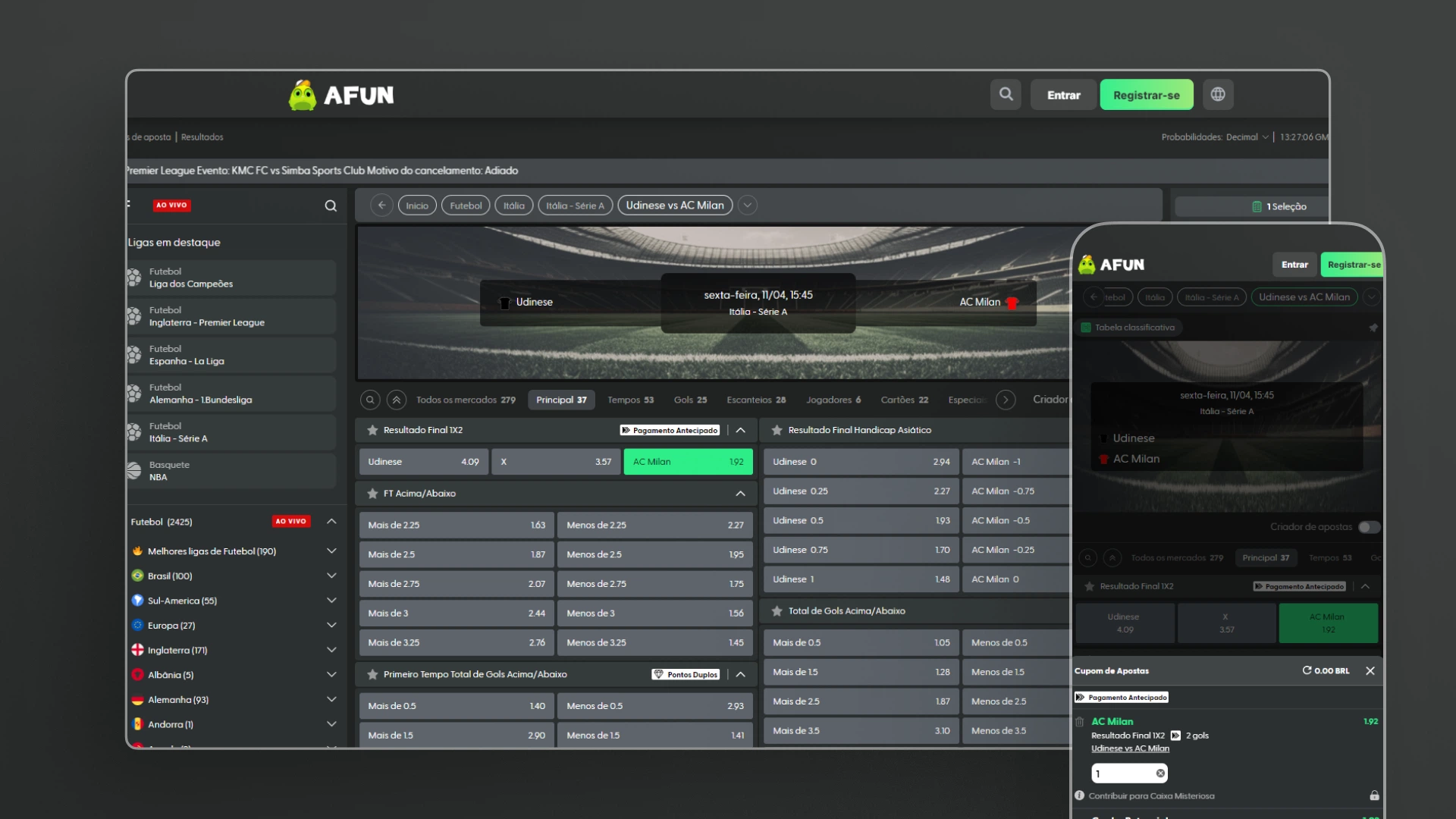The width and height of the screenshot is (1456, 819).
Task: Click the pin icon on Tabela classificativa bar
Action: pos(1373,328)
